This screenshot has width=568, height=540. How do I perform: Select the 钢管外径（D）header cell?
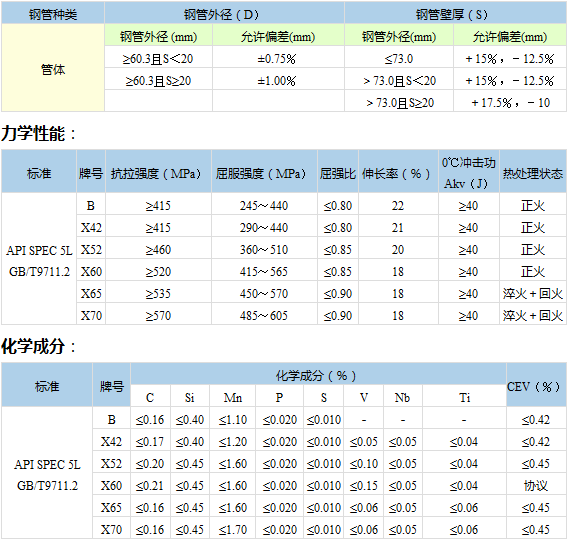(224, 14)
